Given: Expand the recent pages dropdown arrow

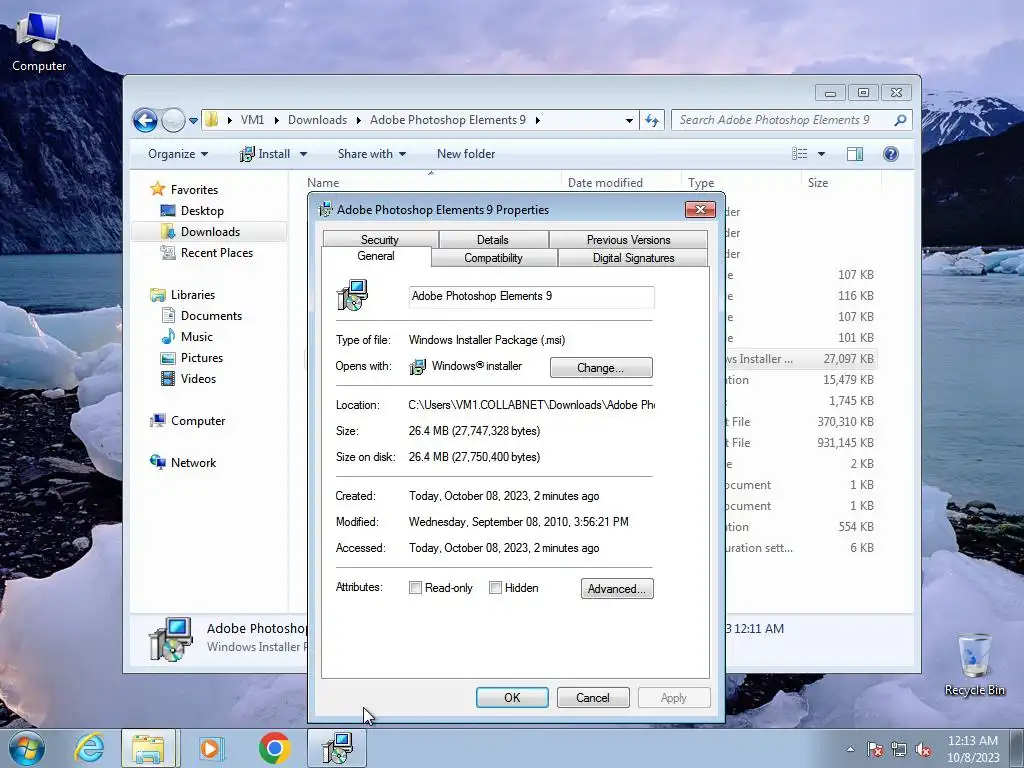Looking at the screenshot, I should pos(193,121).
